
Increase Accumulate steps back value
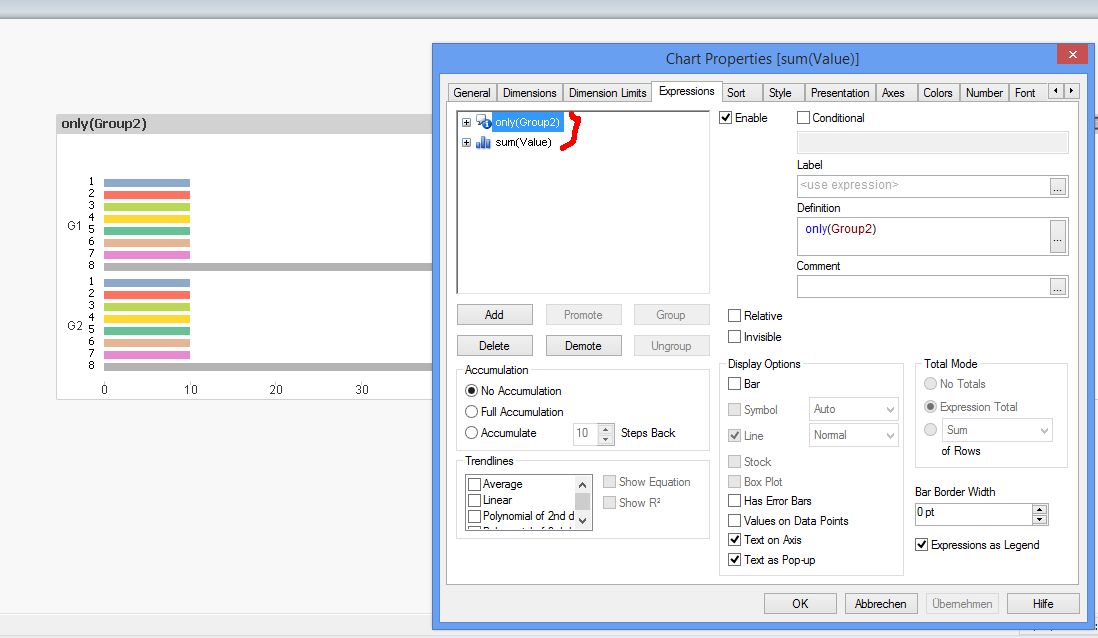click(606, 429)
